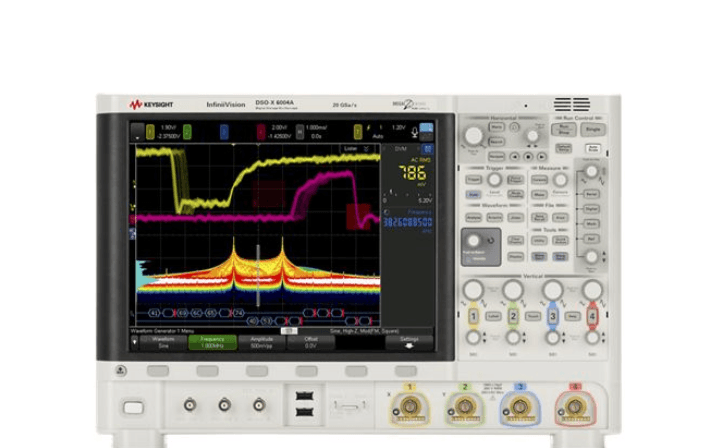Click the channel 1 yellow BNC input
The image size is (727, 448).
pyautogui.click(x=409, y=407)
